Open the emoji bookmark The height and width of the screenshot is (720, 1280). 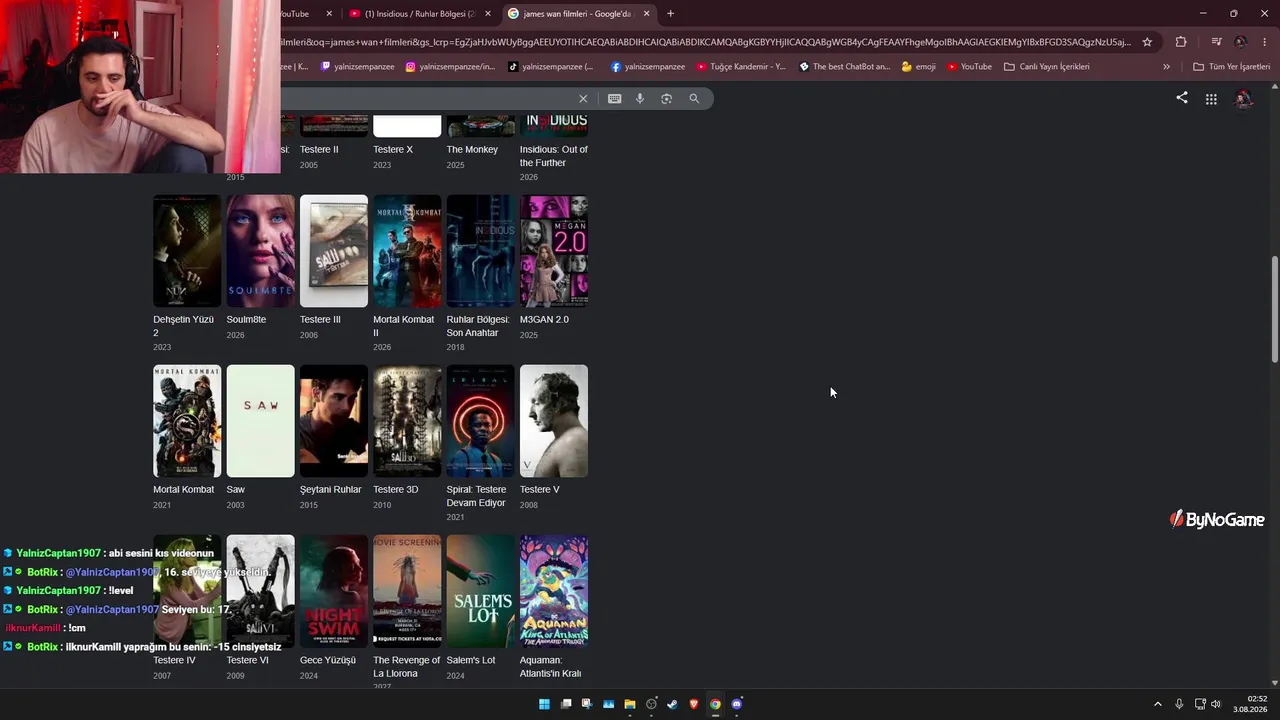[x=919, y=67]
